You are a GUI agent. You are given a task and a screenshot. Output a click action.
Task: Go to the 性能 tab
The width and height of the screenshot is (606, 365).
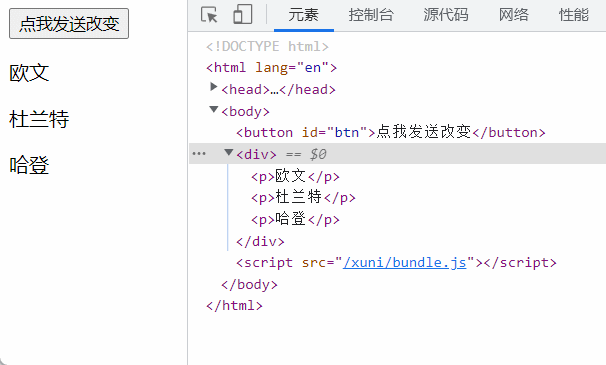pyautogui.click(x=574, y=15)
